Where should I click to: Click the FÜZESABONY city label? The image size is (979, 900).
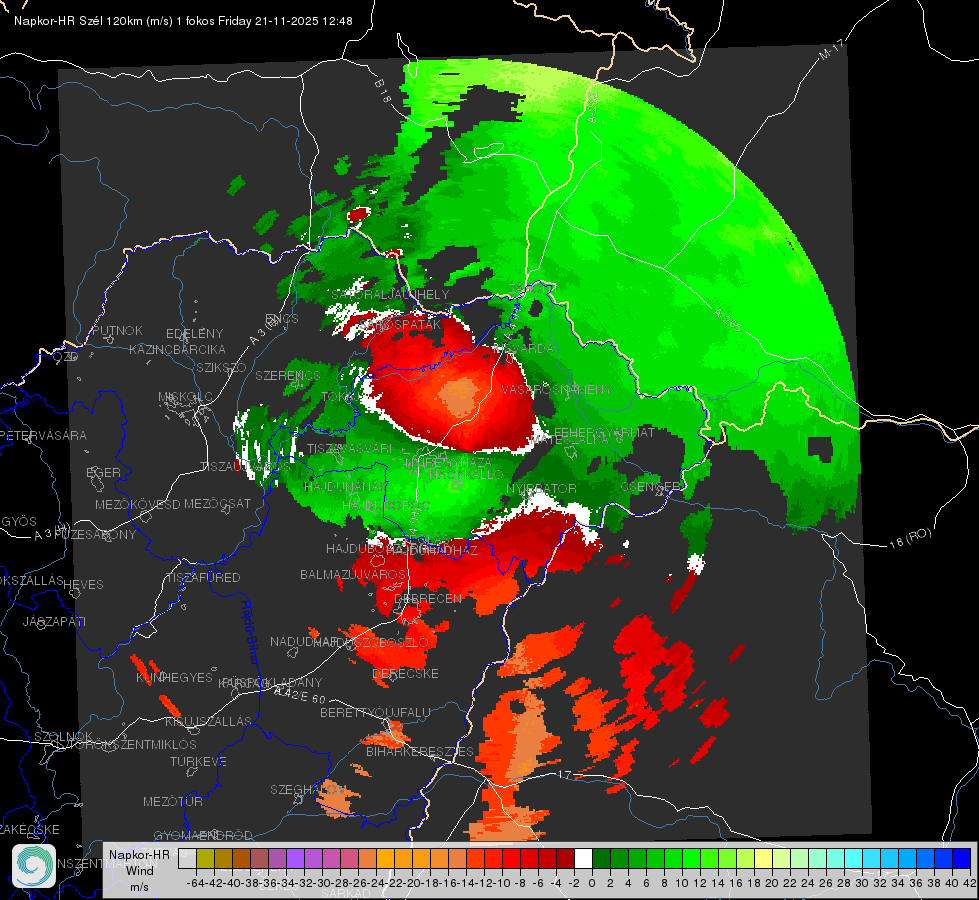[95, 535]
